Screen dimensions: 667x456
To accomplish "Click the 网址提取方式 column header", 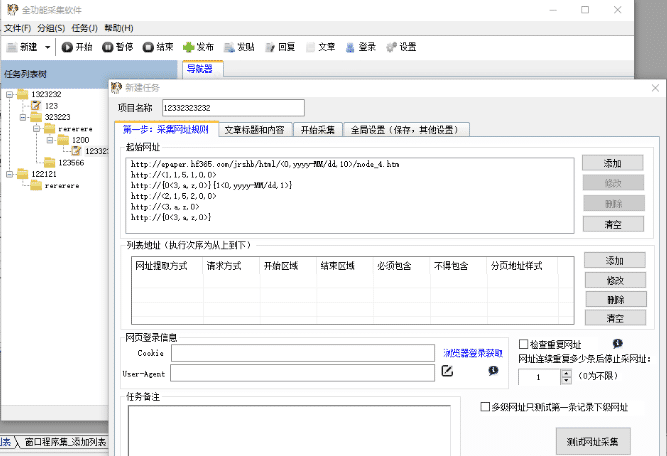I will [167, 266].
